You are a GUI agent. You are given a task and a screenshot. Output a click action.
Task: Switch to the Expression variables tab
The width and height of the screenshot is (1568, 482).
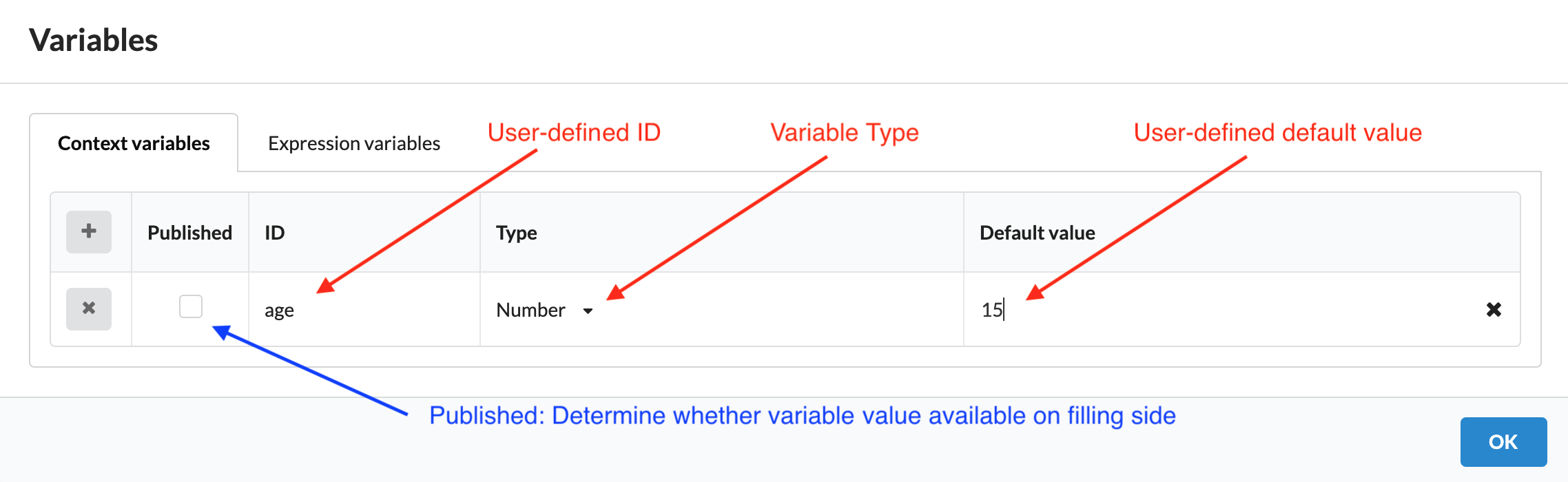[353, 143]
